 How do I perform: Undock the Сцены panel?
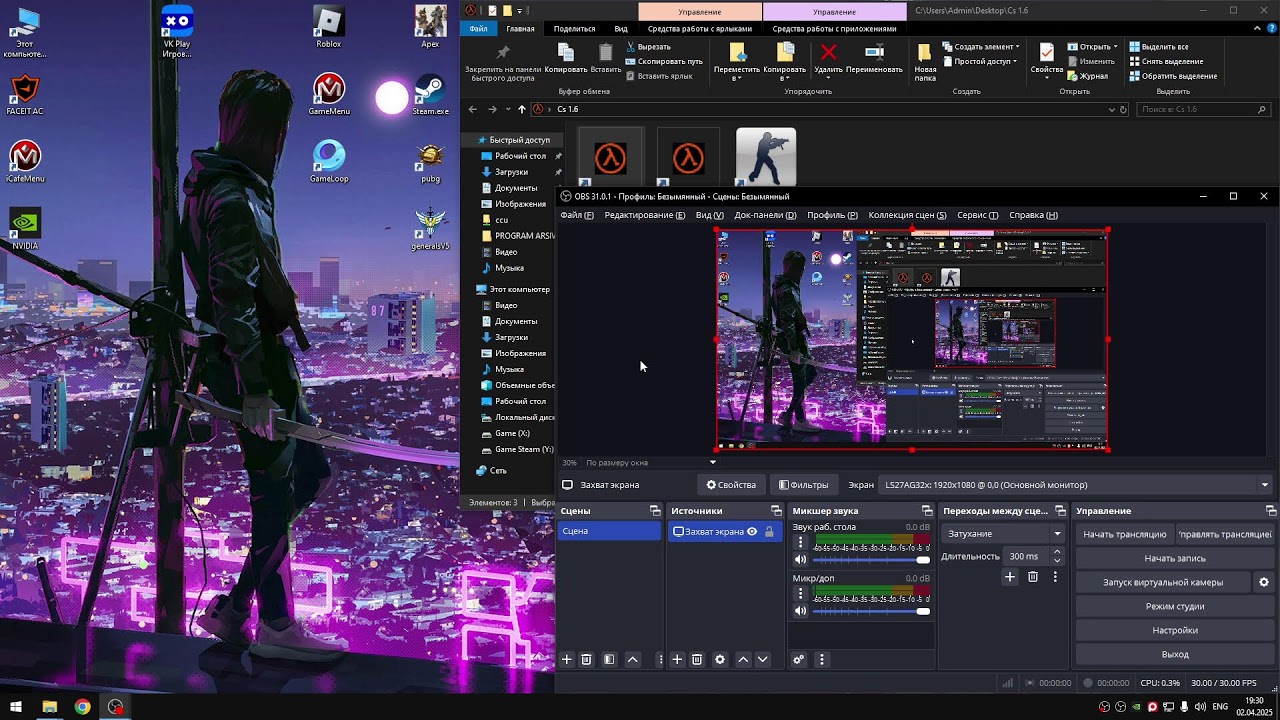655,511
